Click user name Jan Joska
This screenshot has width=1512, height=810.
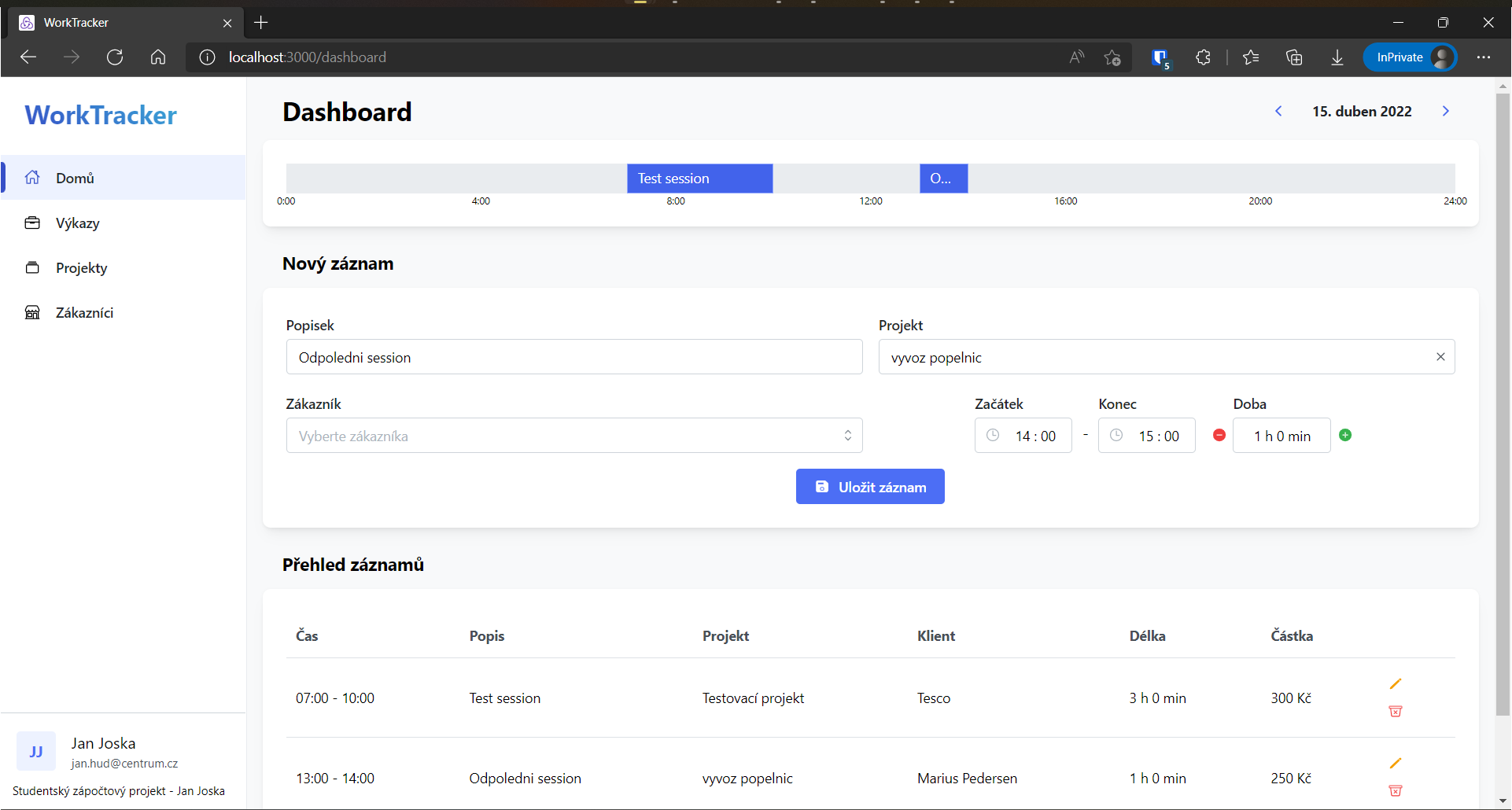[x=103, y=743]
